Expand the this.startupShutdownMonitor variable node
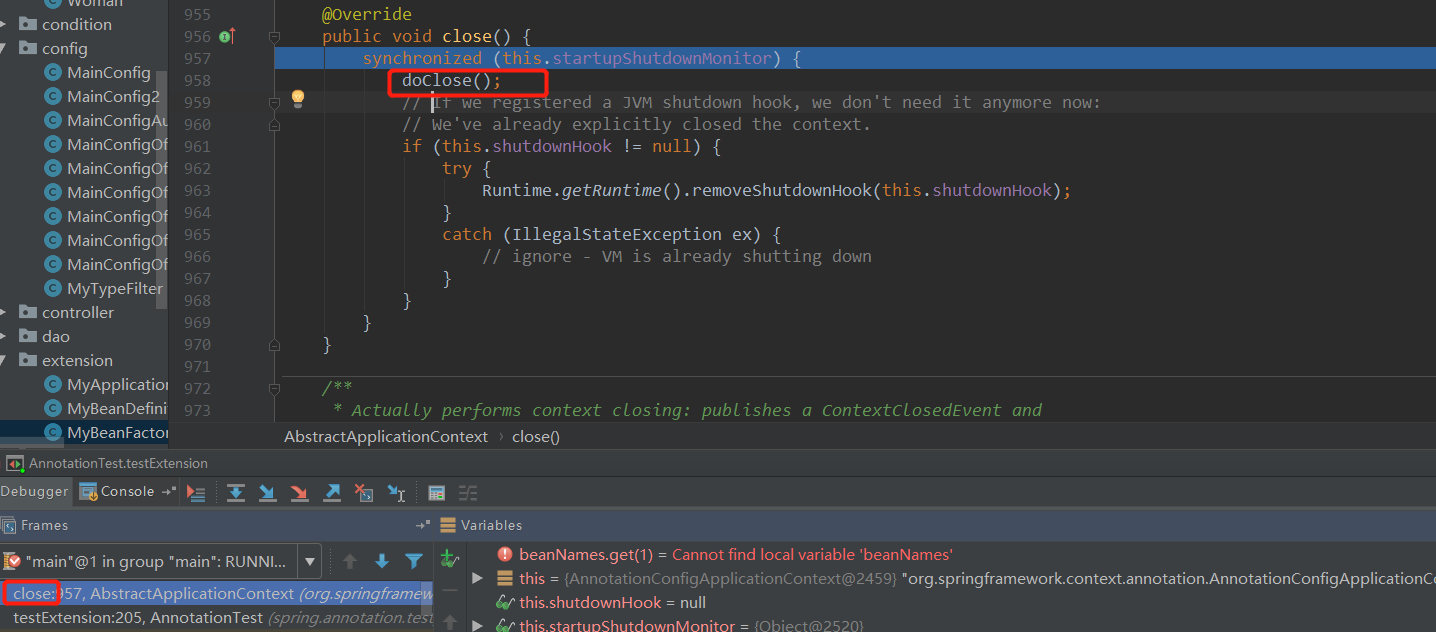 477,626
